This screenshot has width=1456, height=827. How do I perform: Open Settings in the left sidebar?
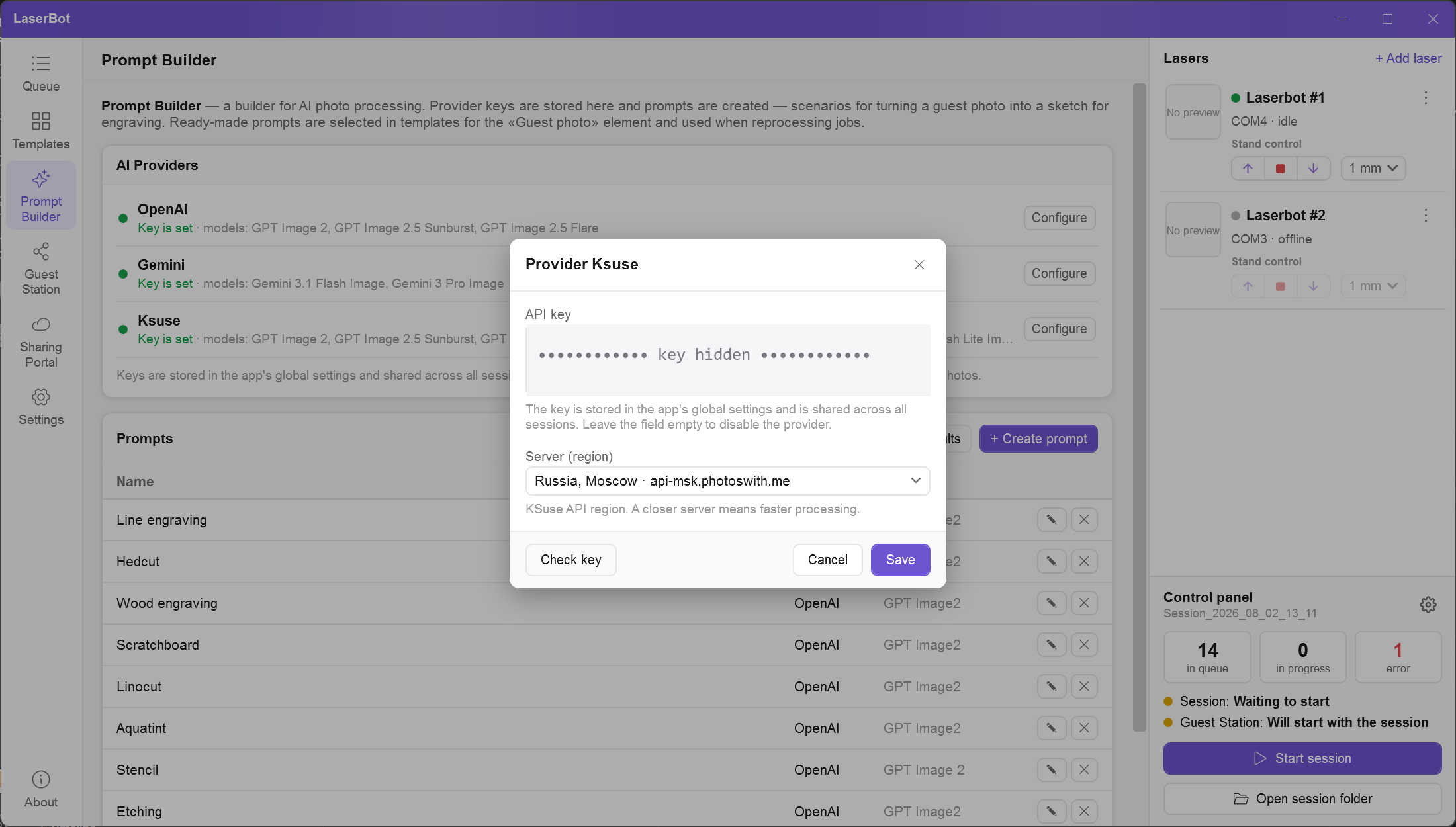[41, 407]
